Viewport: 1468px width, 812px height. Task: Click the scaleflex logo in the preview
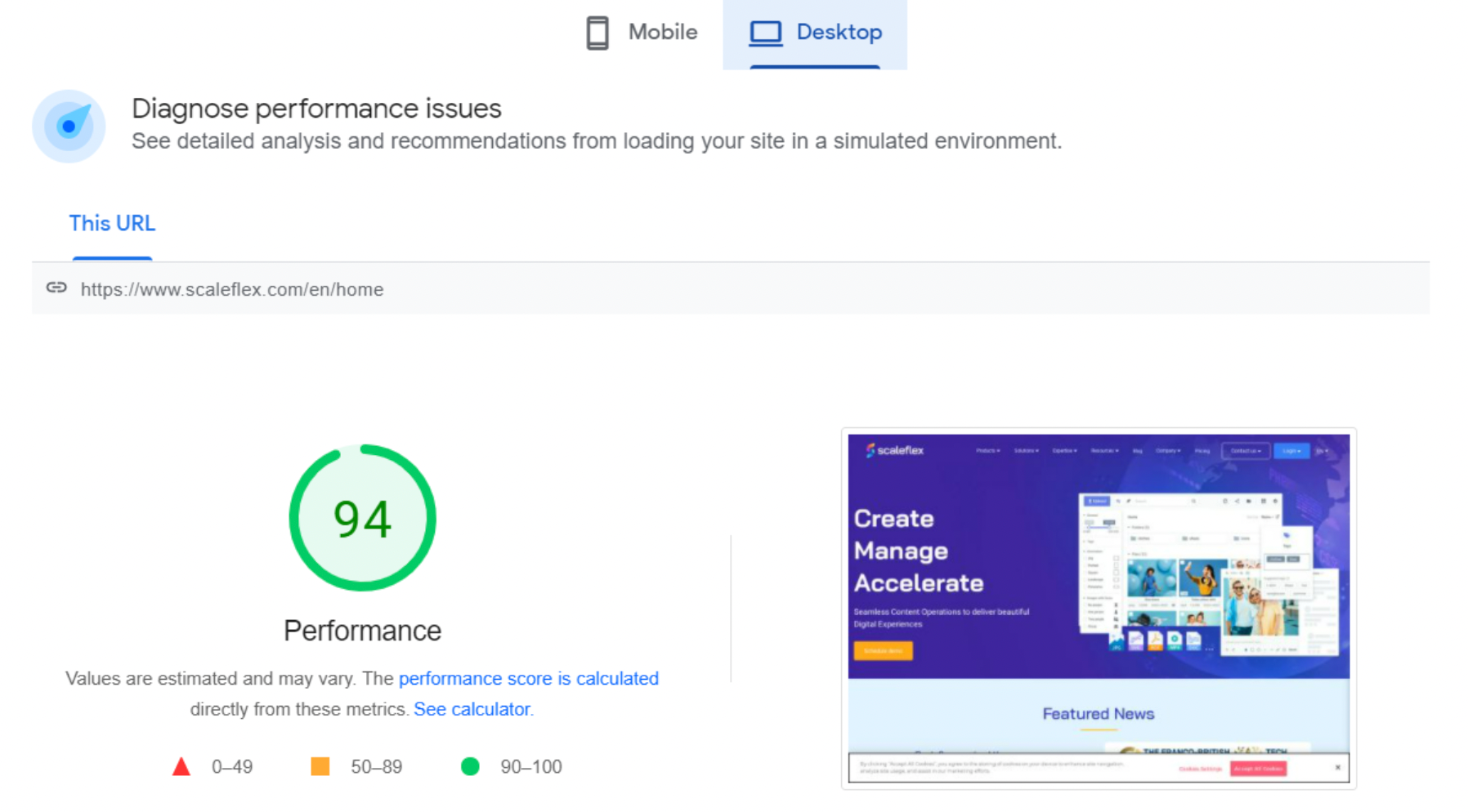point(895,450)
